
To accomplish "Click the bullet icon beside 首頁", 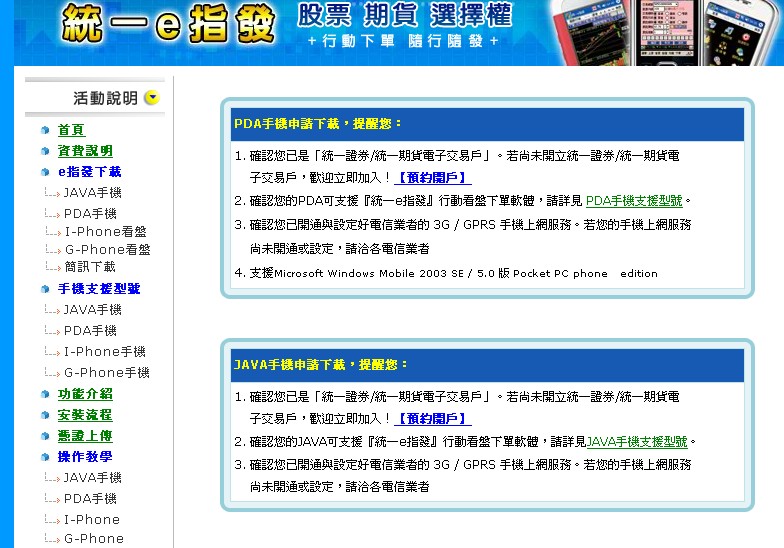I will (45, 130).
